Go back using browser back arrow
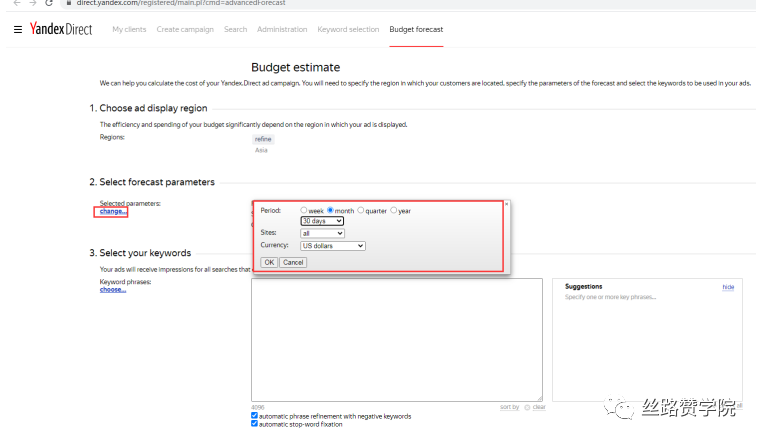 tap(14, 3)
